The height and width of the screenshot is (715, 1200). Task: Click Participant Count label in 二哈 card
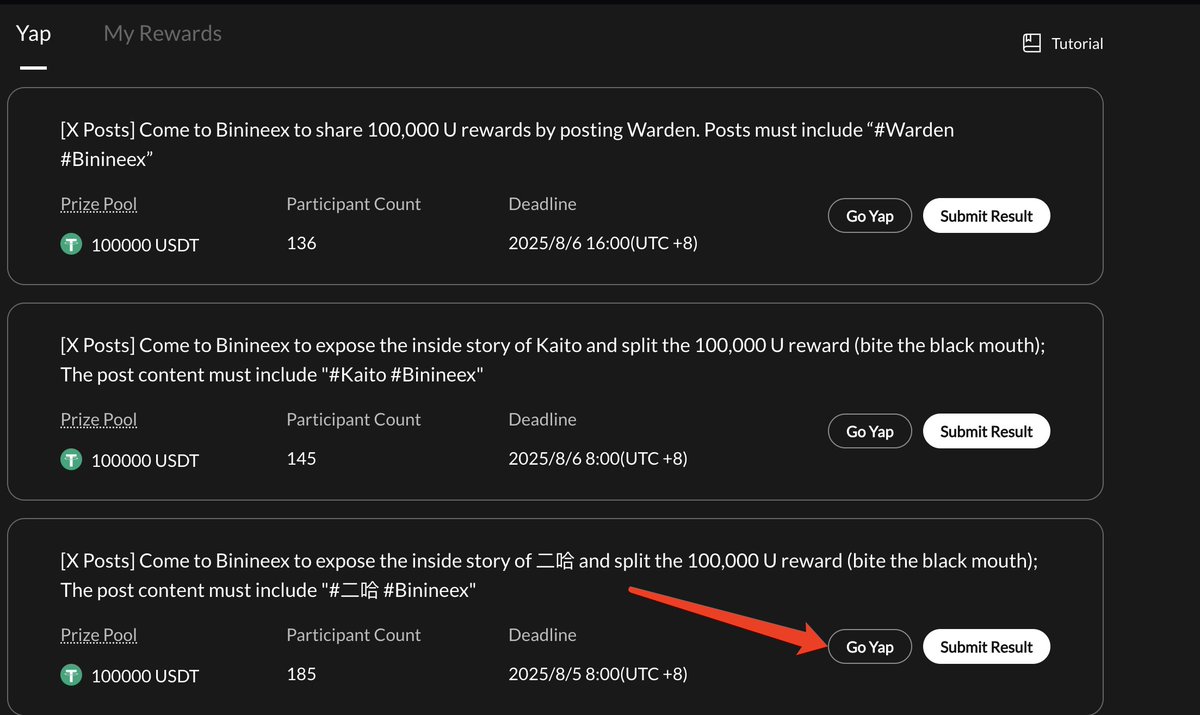coord(354,635)
